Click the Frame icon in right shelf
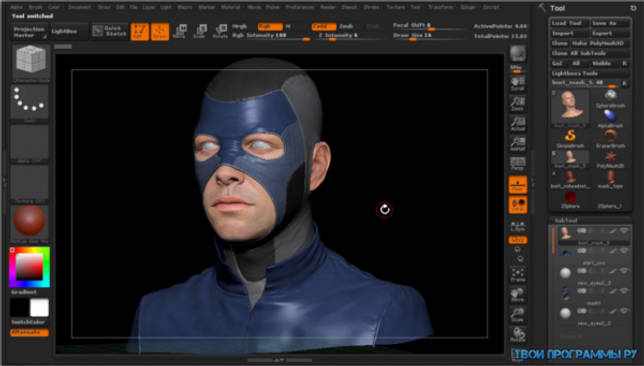The height and width of the screenshot is (366, 644). (x=518, y=275)
